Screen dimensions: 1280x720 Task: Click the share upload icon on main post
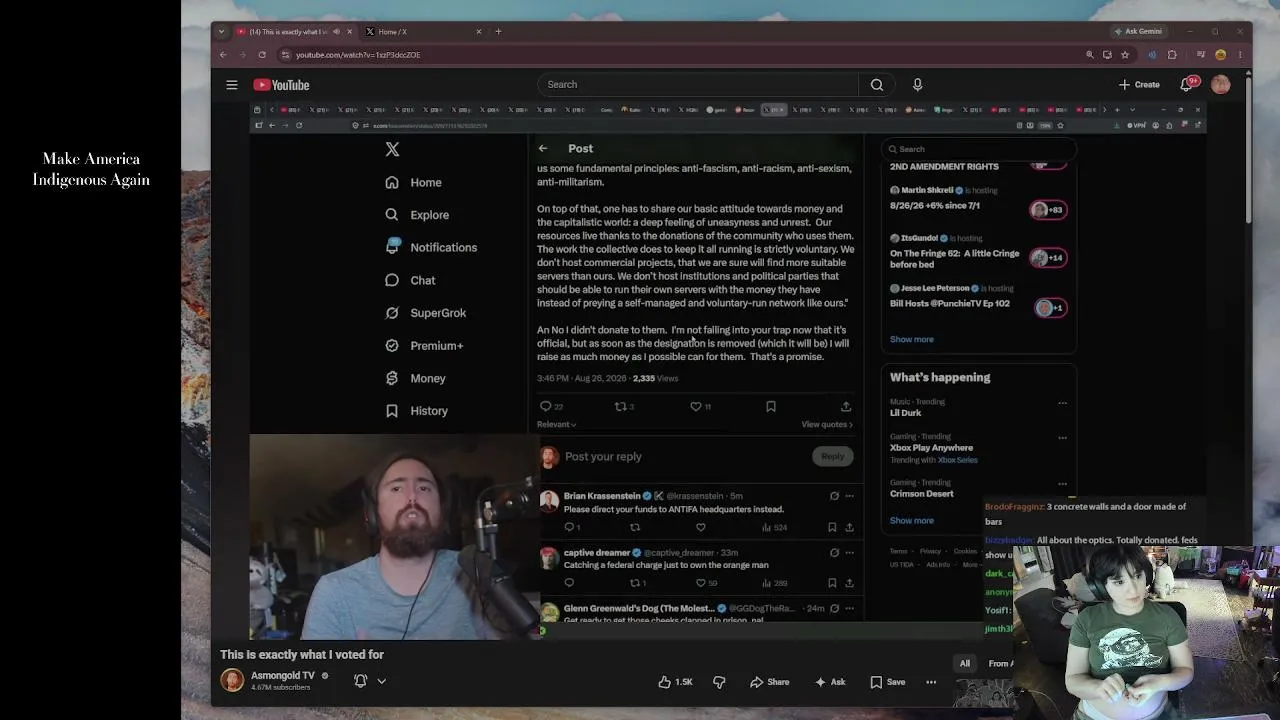coord(846,406)
